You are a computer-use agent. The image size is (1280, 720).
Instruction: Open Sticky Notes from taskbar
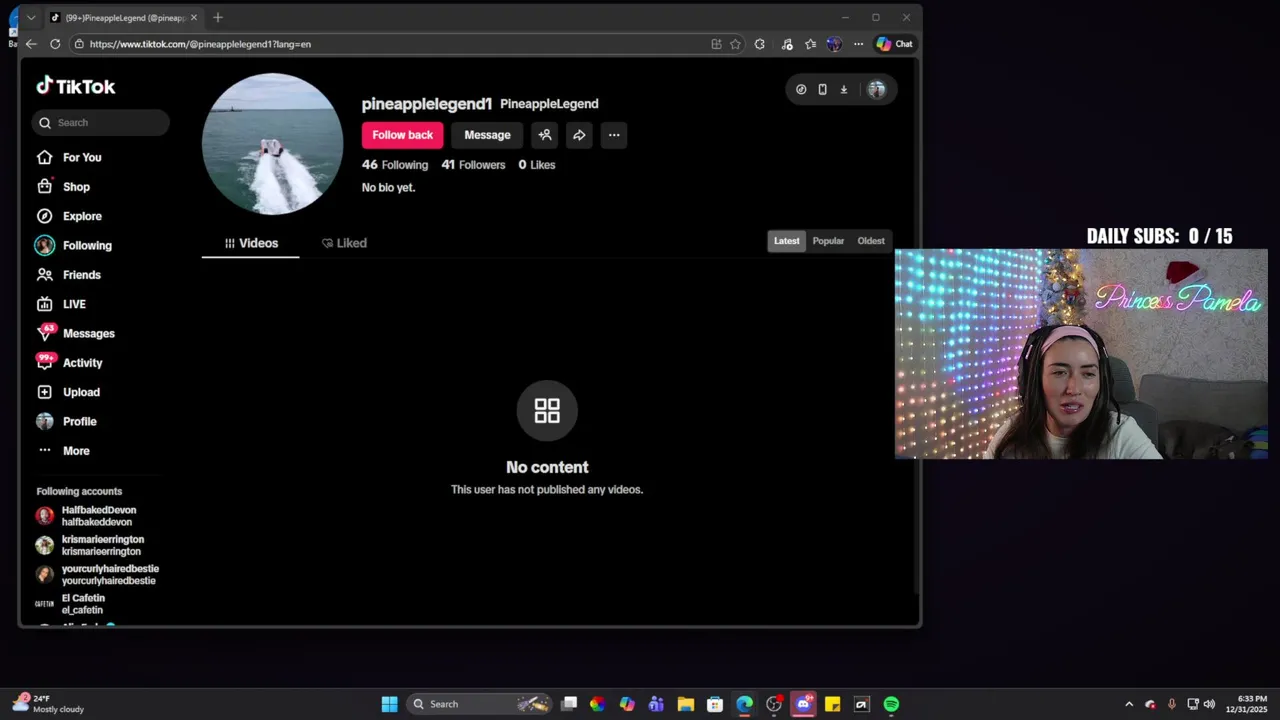coord(832,704)
